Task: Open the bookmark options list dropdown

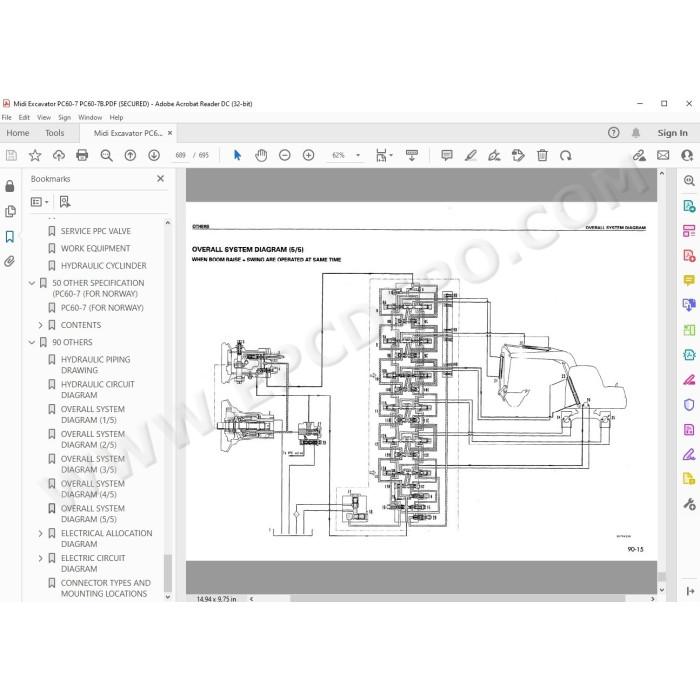Action: point(39,202)
